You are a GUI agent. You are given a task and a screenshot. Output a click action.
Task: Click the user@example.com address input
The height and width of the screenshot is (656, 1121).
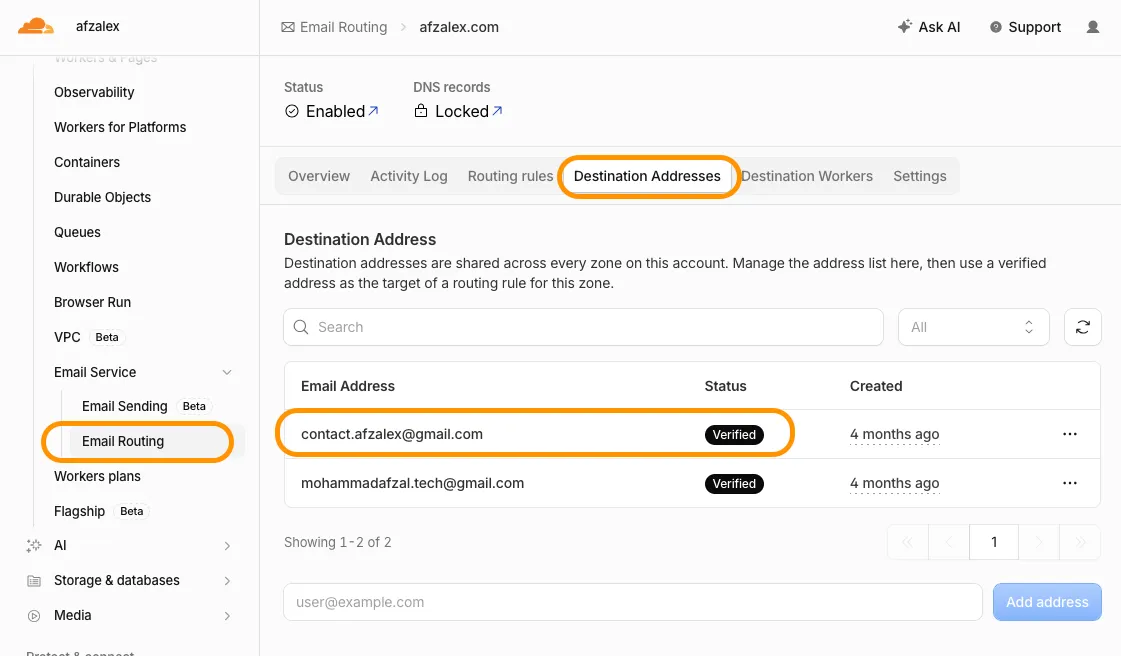(x=633, y=602)
